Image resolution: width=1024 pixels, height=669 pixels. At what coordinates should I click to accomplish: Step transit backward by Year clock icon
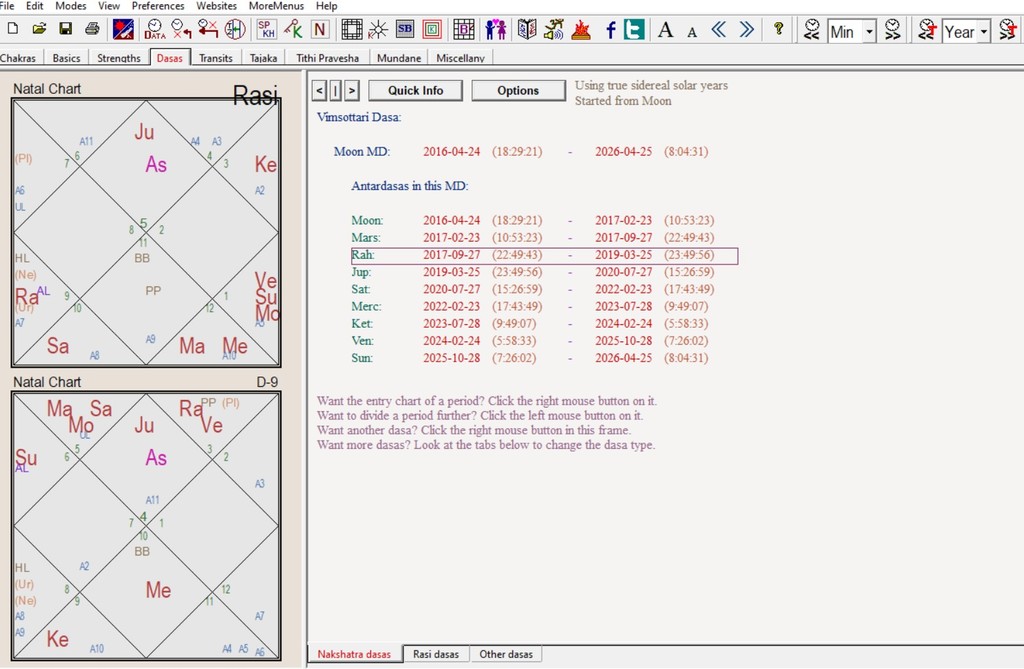926,29
